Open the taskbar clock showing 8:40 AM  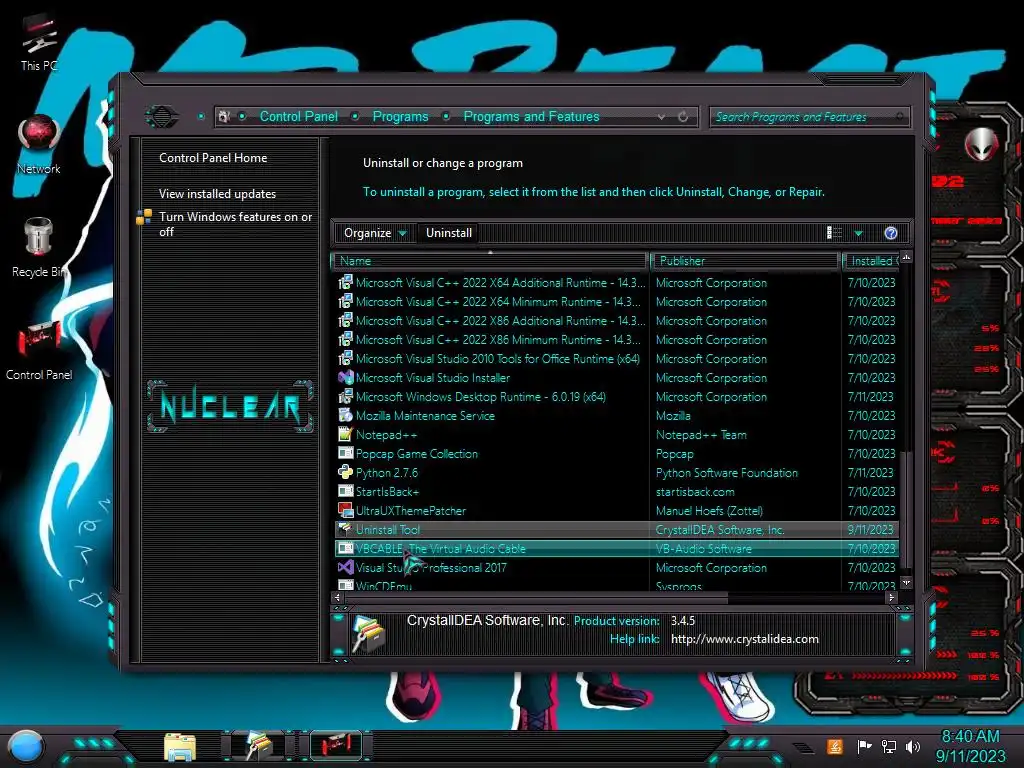click(x=970, y=746)
